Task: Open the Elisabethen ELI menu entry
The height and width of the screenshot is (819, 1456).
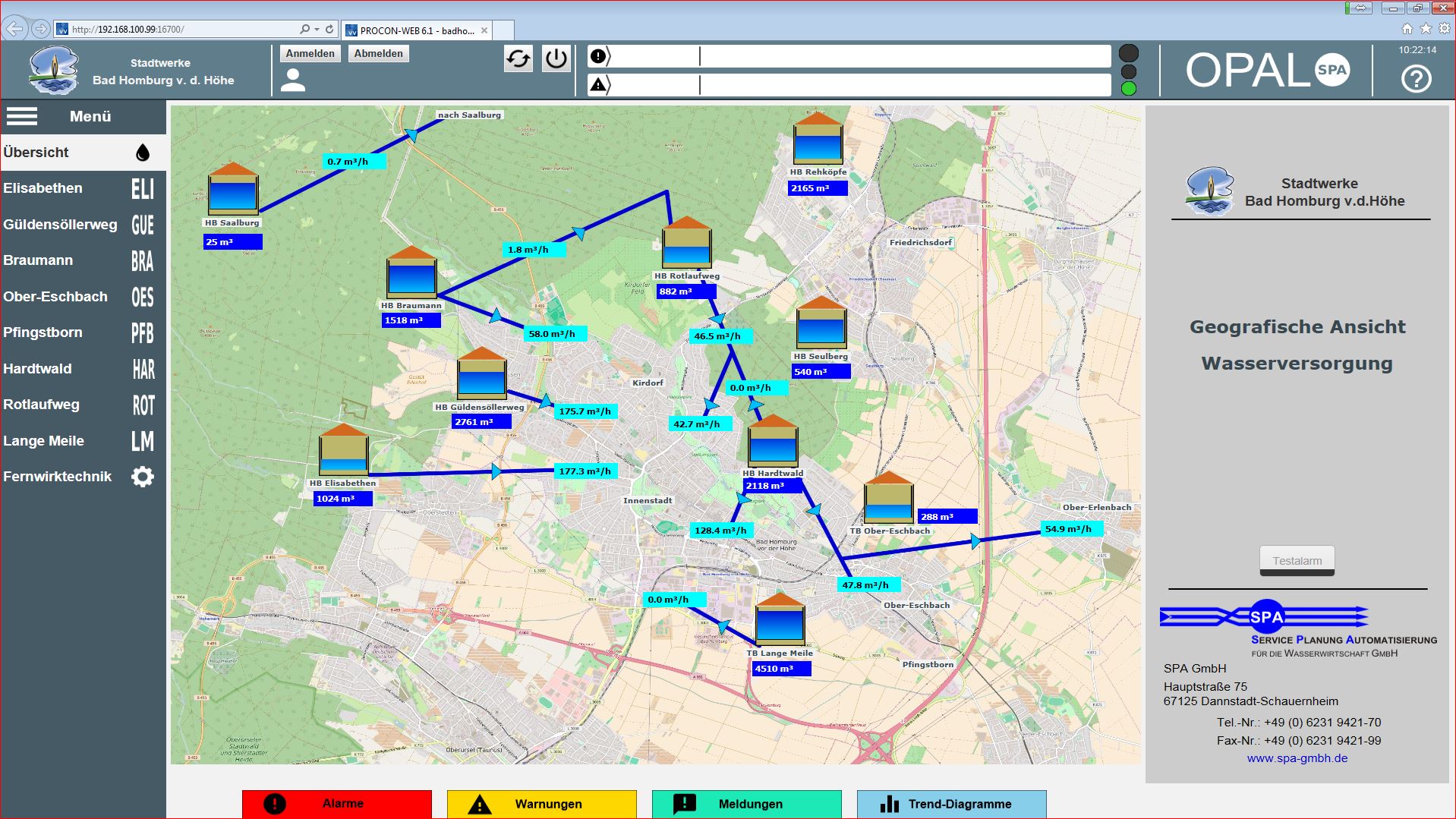Action: tap(83, 188)
